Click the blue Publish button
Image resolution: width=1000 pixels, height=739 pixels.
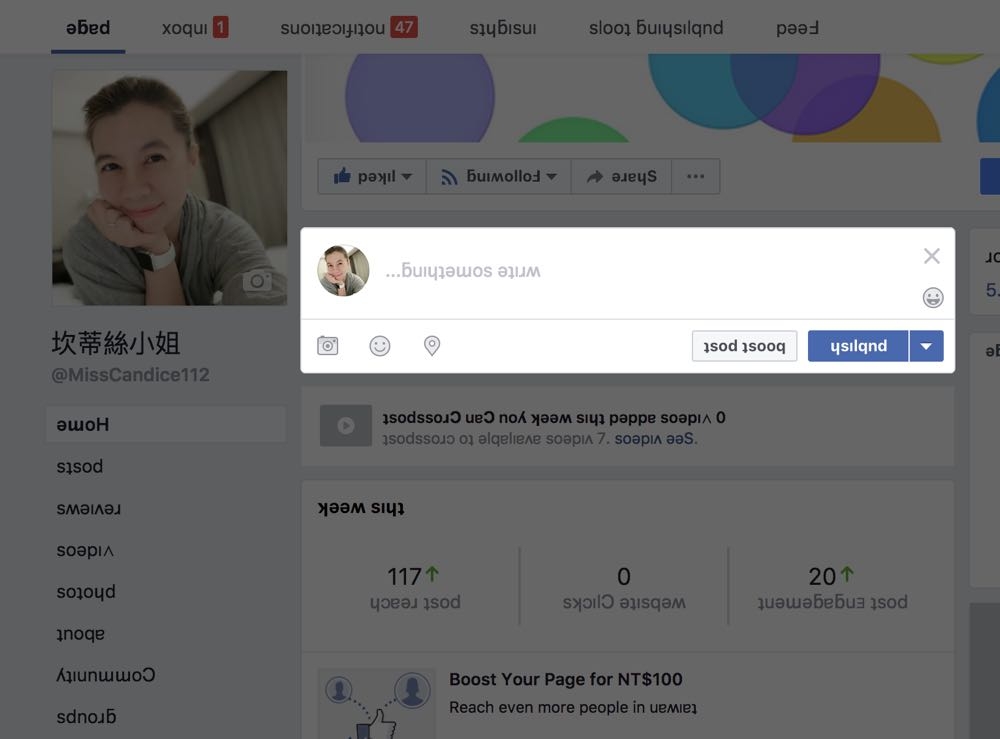tap(858, 346)
